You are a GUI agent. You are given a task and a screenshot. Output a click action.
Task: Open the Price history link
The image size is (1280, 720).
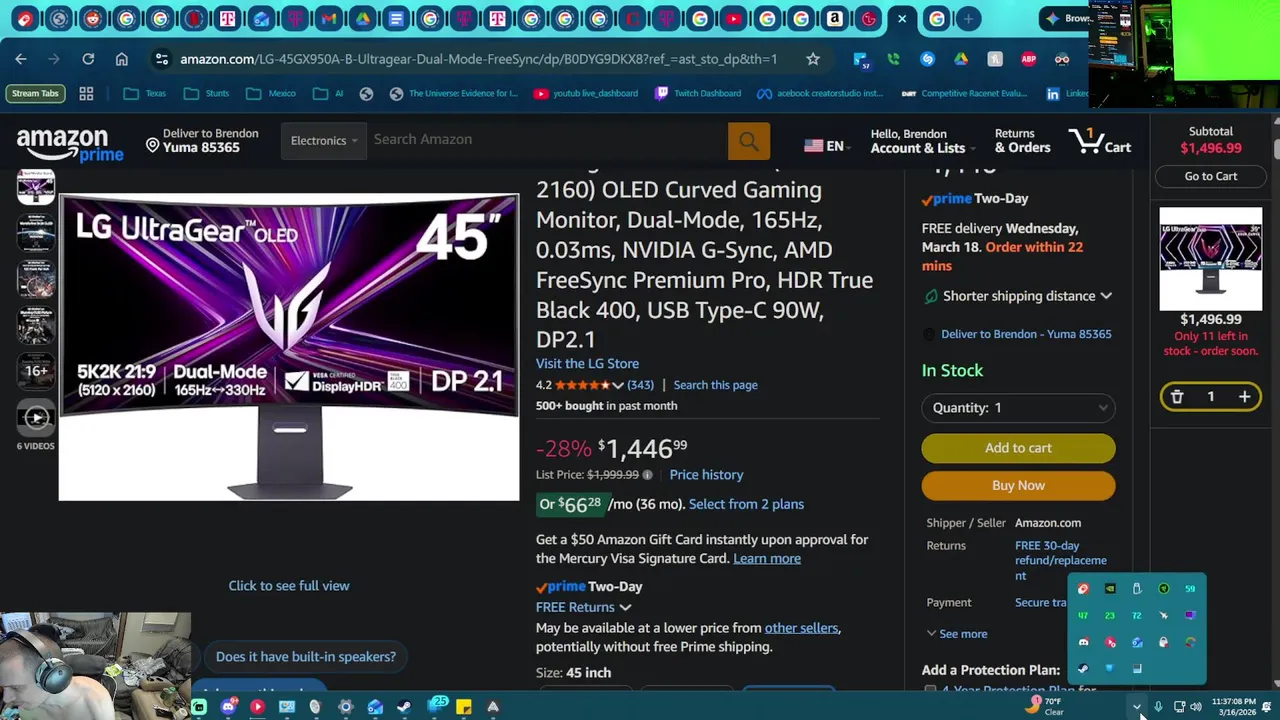tap(706, 475)
